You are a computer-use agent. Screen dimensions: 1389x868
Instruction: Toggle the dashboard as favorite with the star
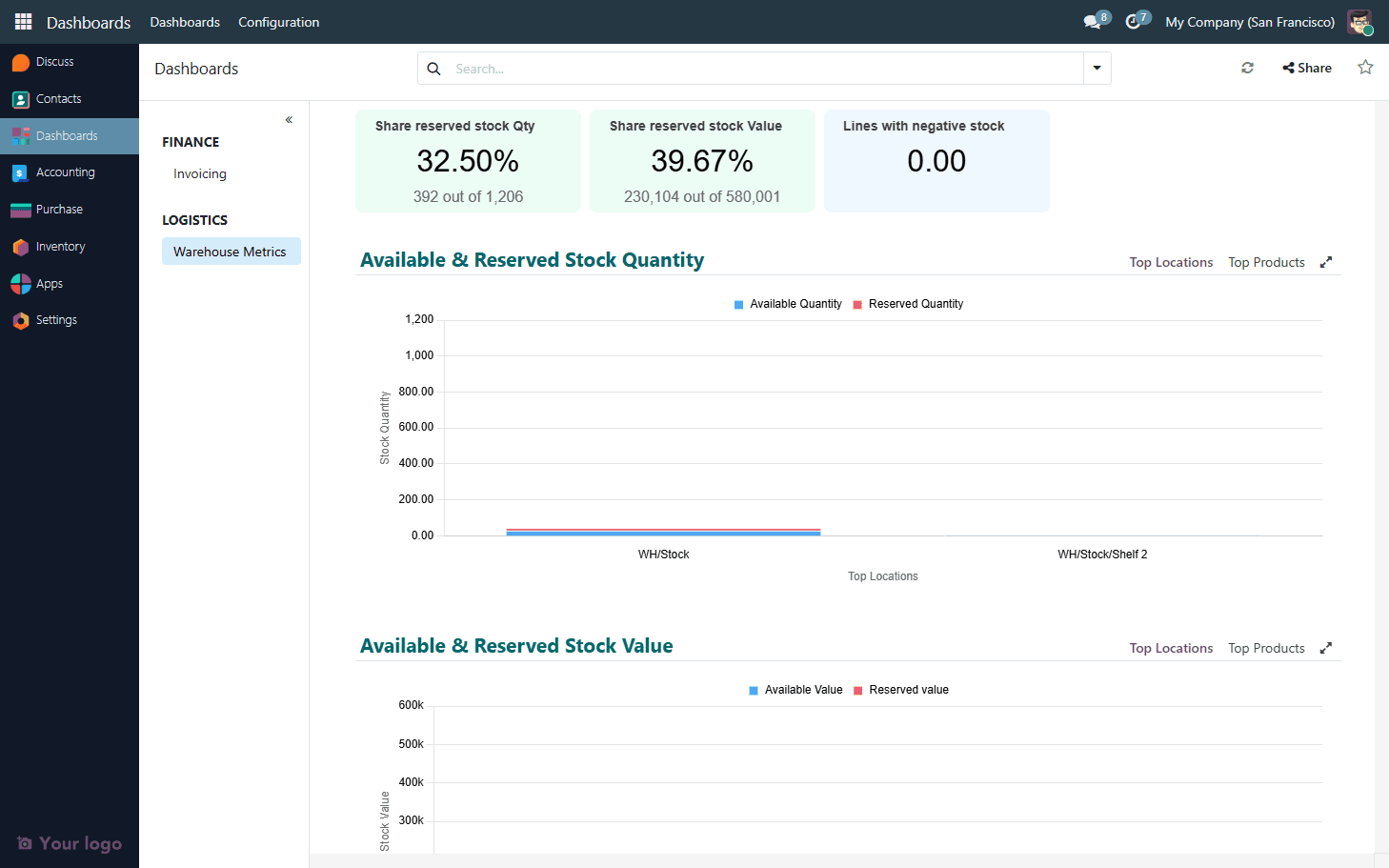[x=1365, y=67]
